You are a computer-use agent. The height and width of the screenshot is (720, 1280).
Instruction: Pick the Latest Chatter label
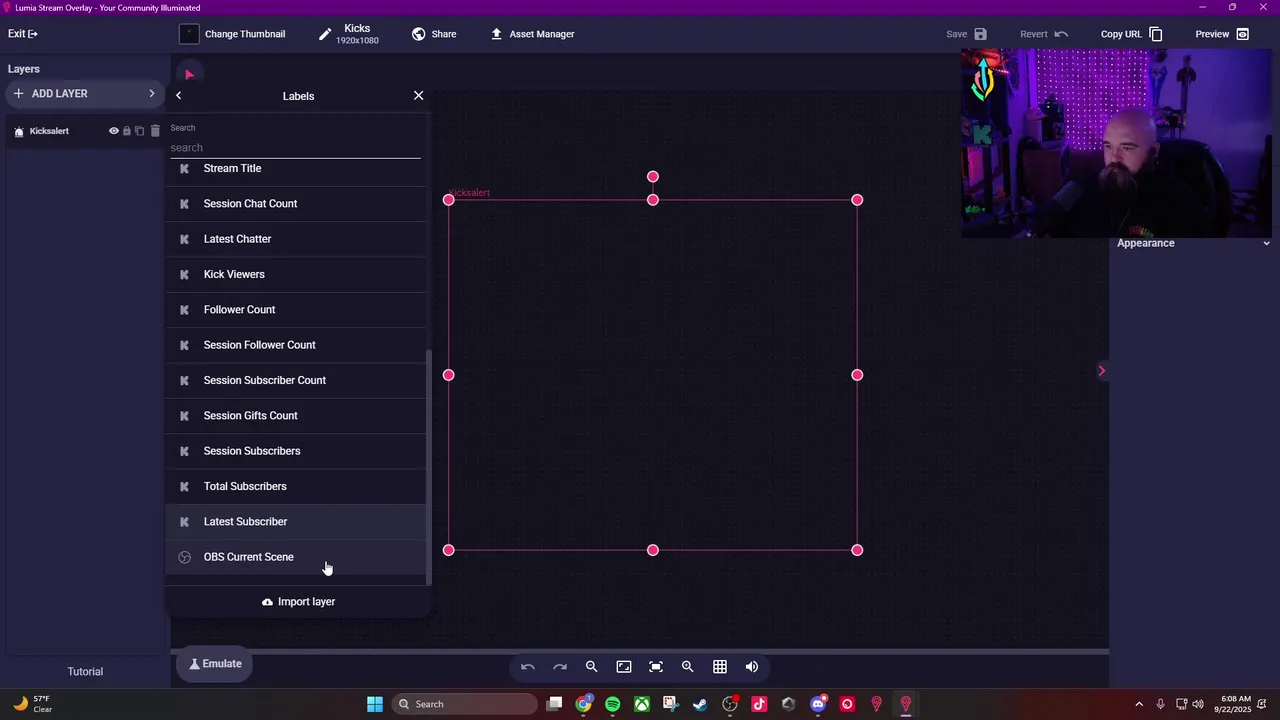click(297, 239)
